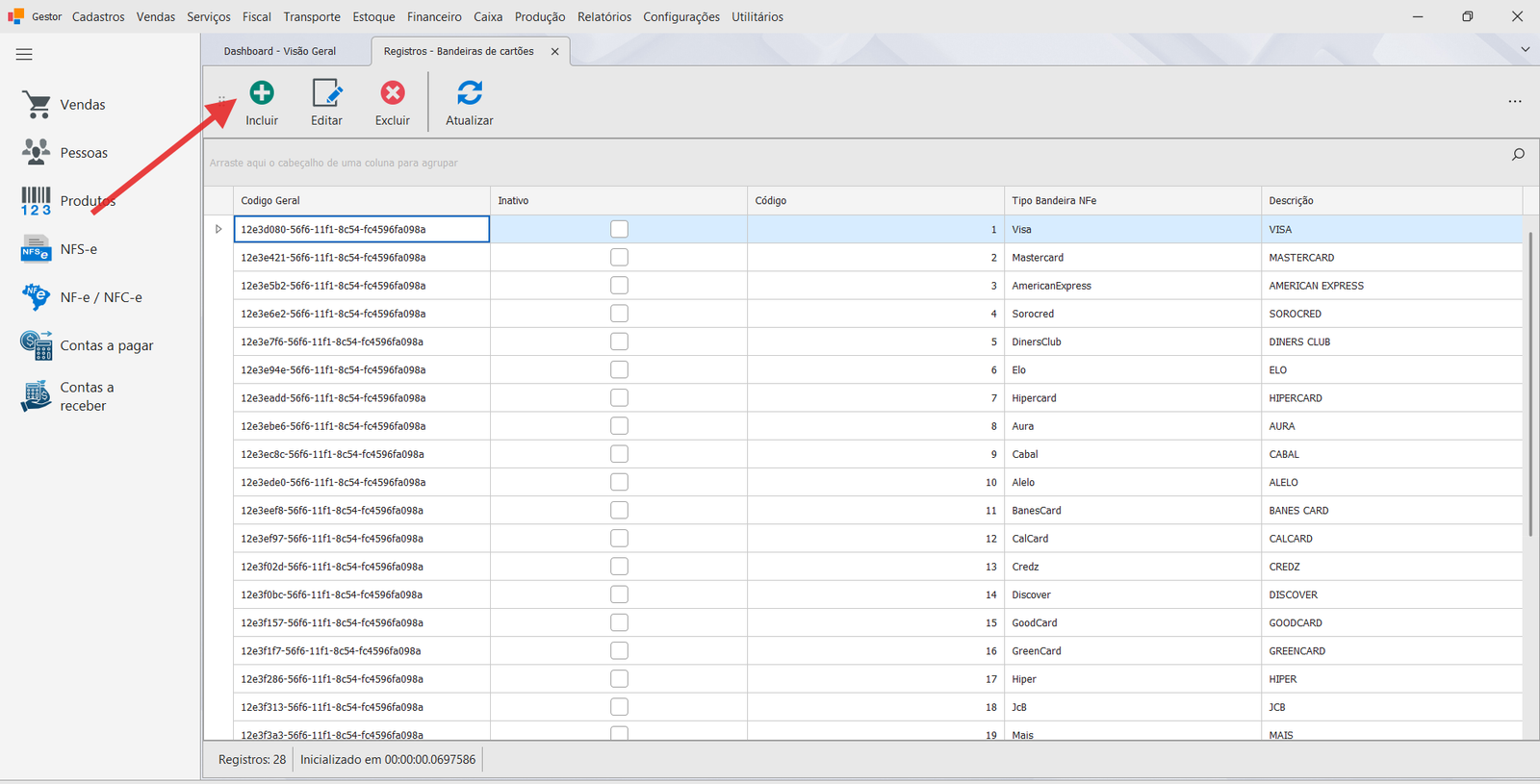This screenshot has width=1540, height=784.
Task: Select the CREDZ description cell
Action: 1392,567
